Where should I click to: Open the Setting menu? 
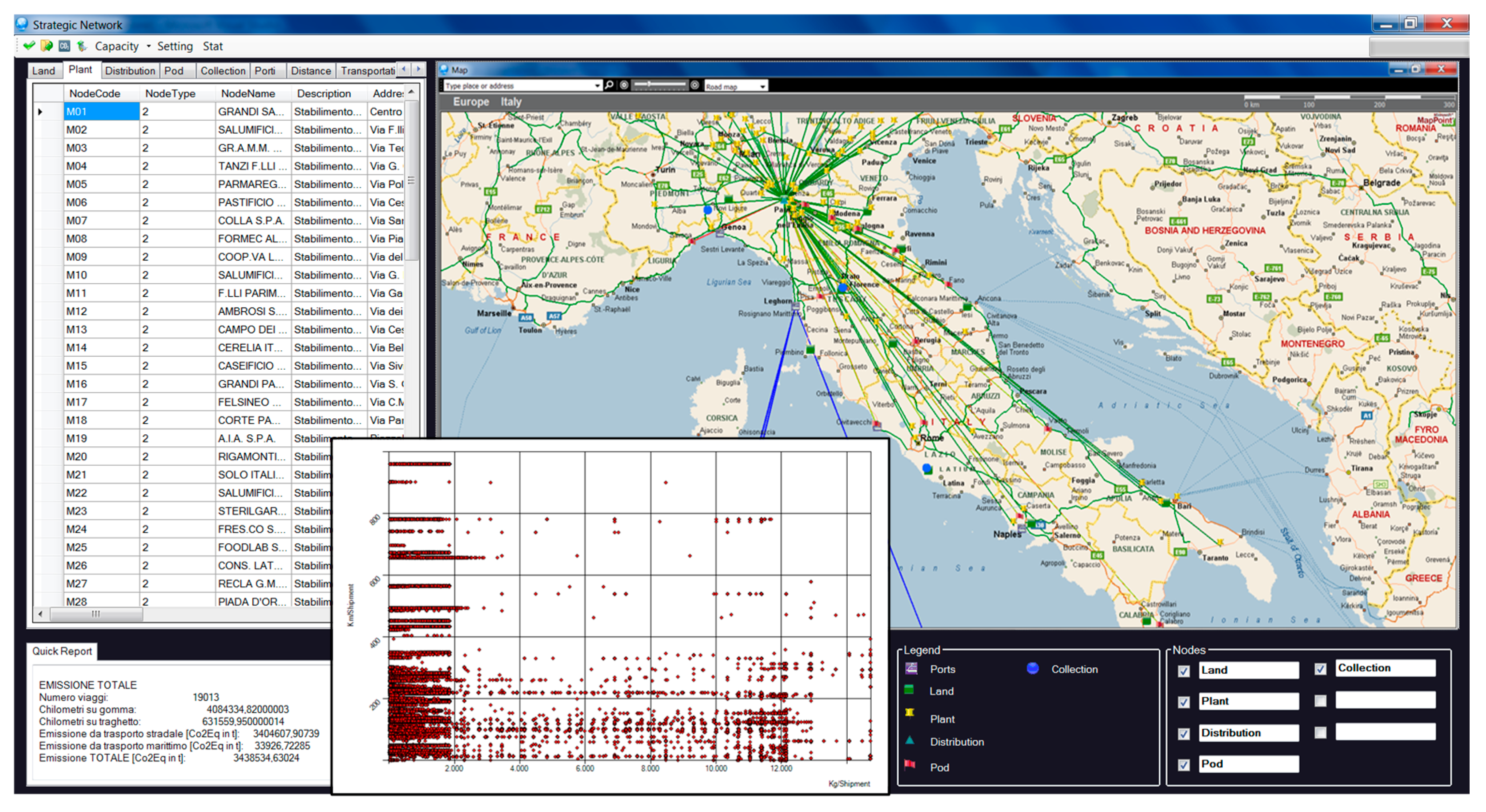point(175,46)
